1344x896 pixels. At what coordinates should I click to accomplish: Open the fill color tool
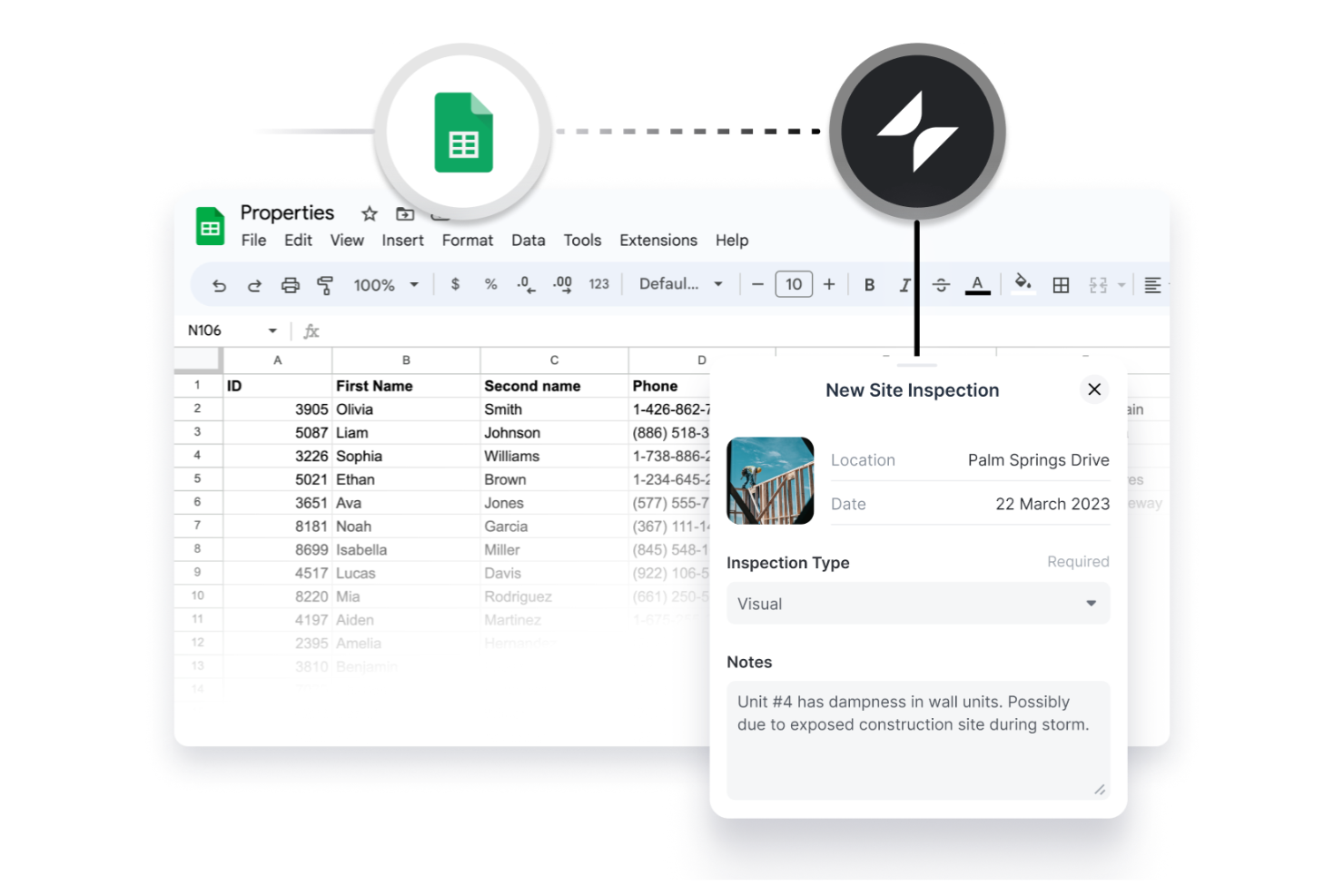[x=1023, y=284]
